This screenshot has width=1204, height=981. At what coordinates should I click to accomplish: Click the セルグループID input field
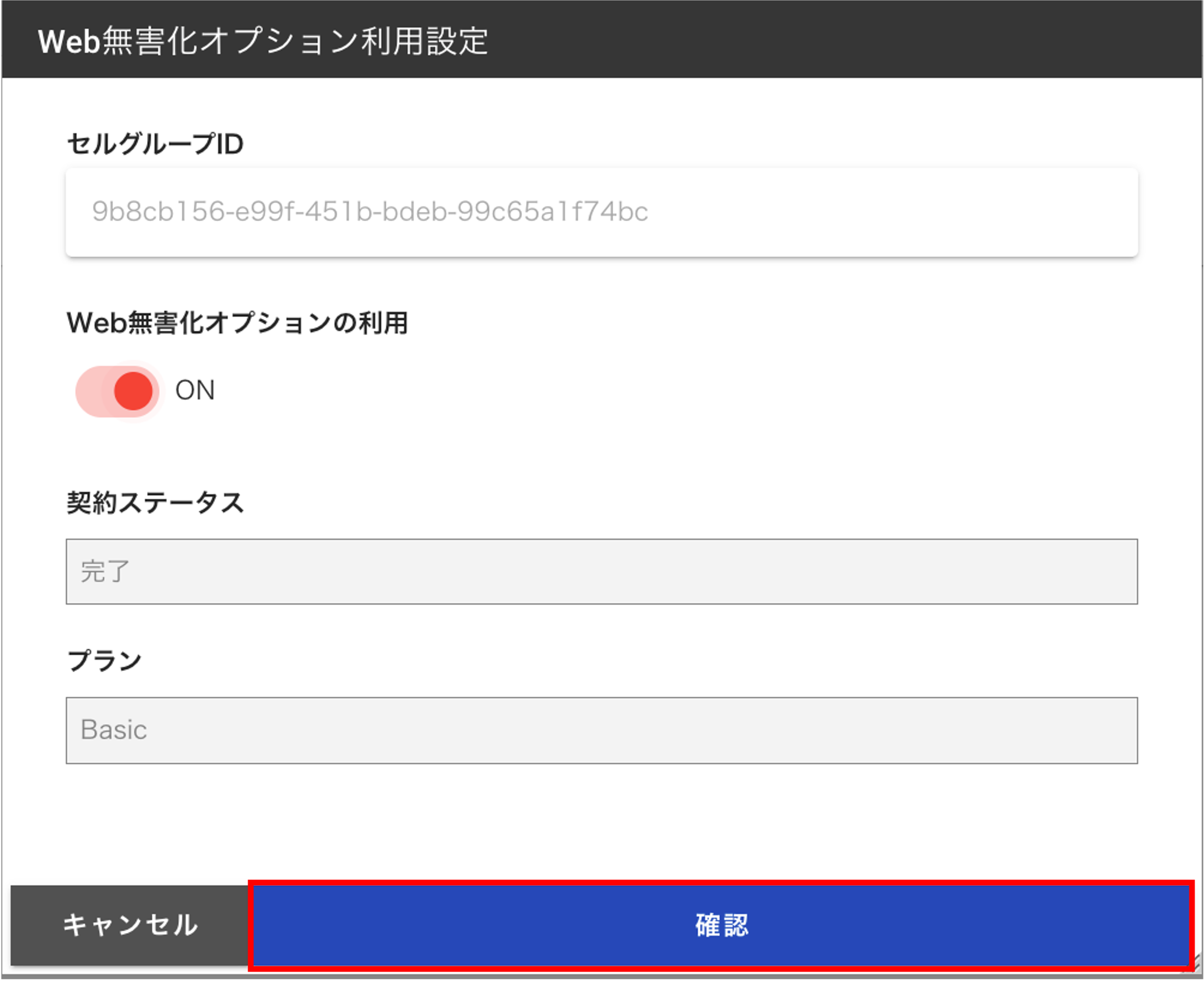pyautogui.click(x=601, y=212)
